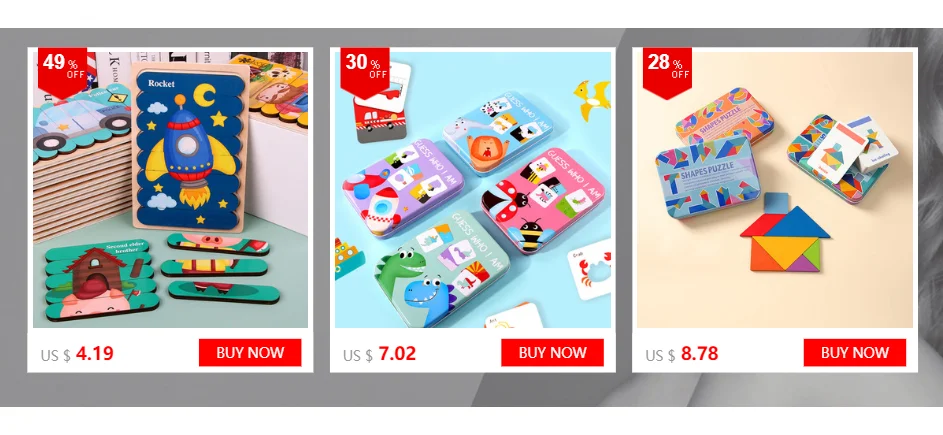Click the US $ 4.19 price

77,354
